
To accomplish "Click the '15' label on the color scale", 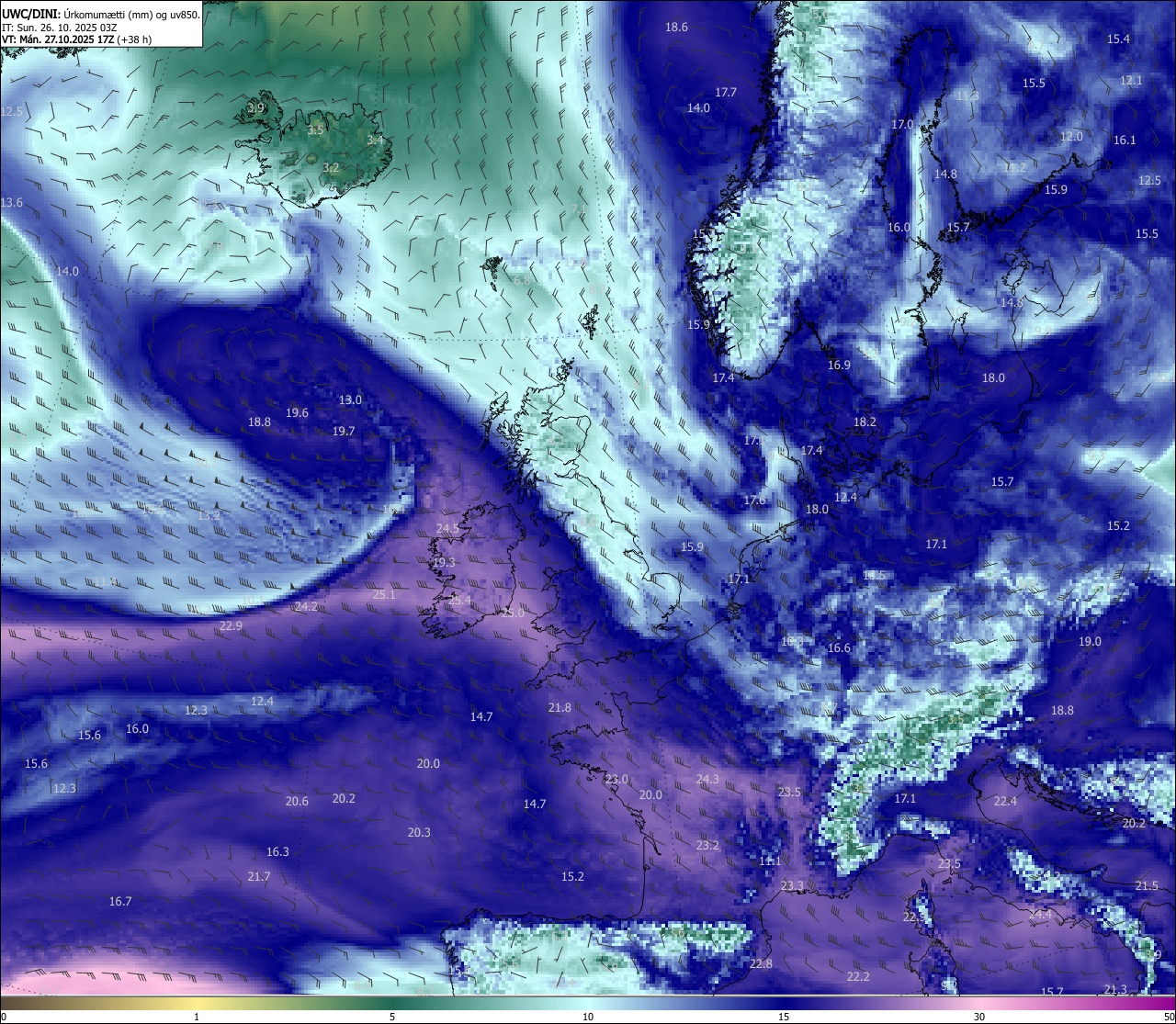I will (x=784, y=1017).
